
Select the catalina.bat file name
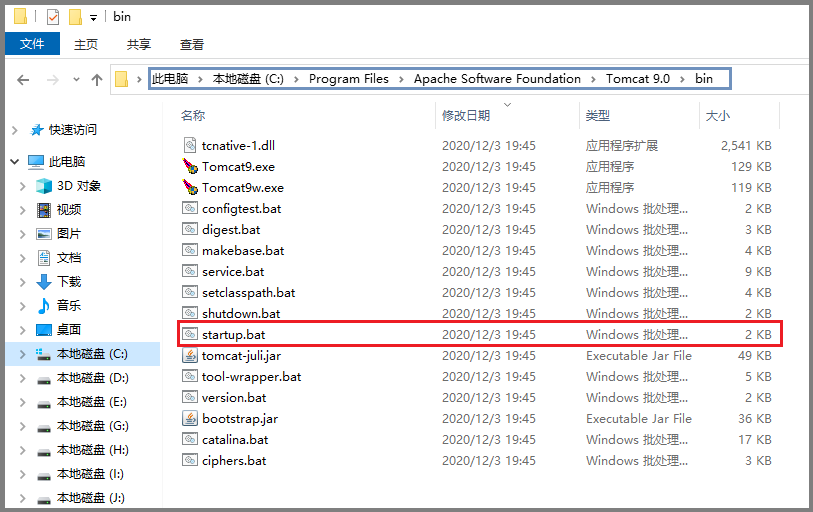tap(235, 439)
